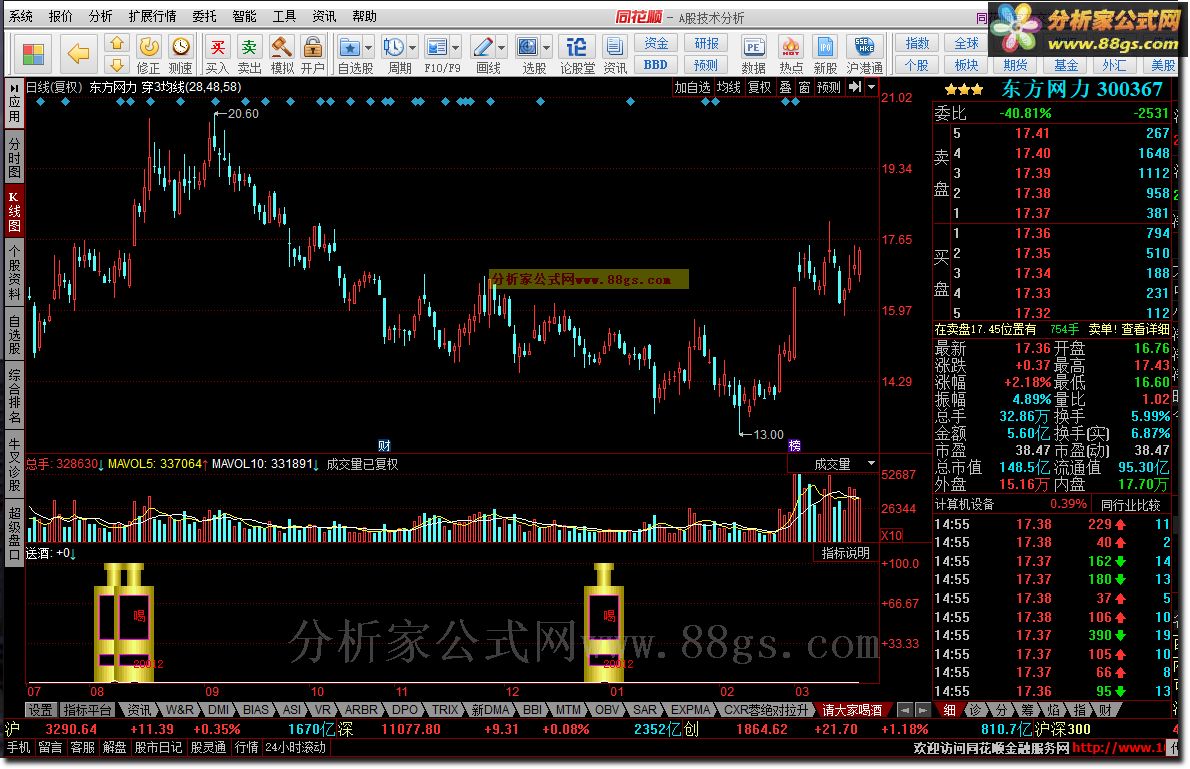This screenshot has width=1190, height=769.
Task: Click the 榜 marker on the chart
Action: (794, 446)
